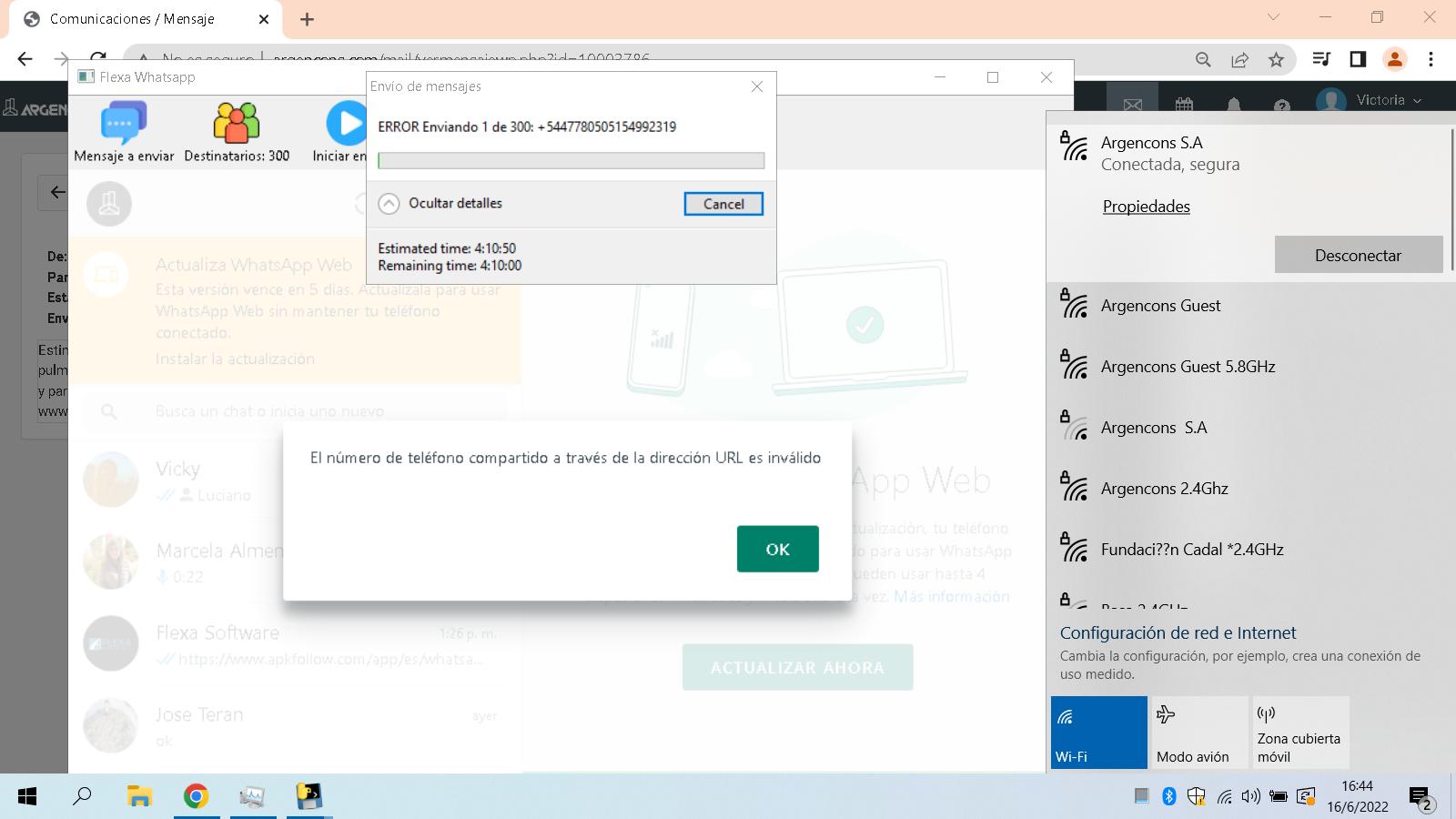
Task: Select the Comunicaciones / Mensaje tab
Action: (146, 19)
